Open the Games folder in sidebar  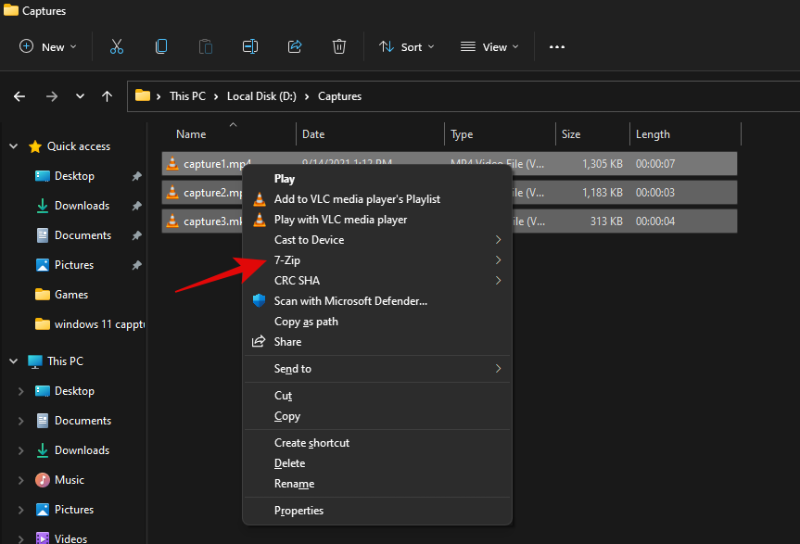71,295
